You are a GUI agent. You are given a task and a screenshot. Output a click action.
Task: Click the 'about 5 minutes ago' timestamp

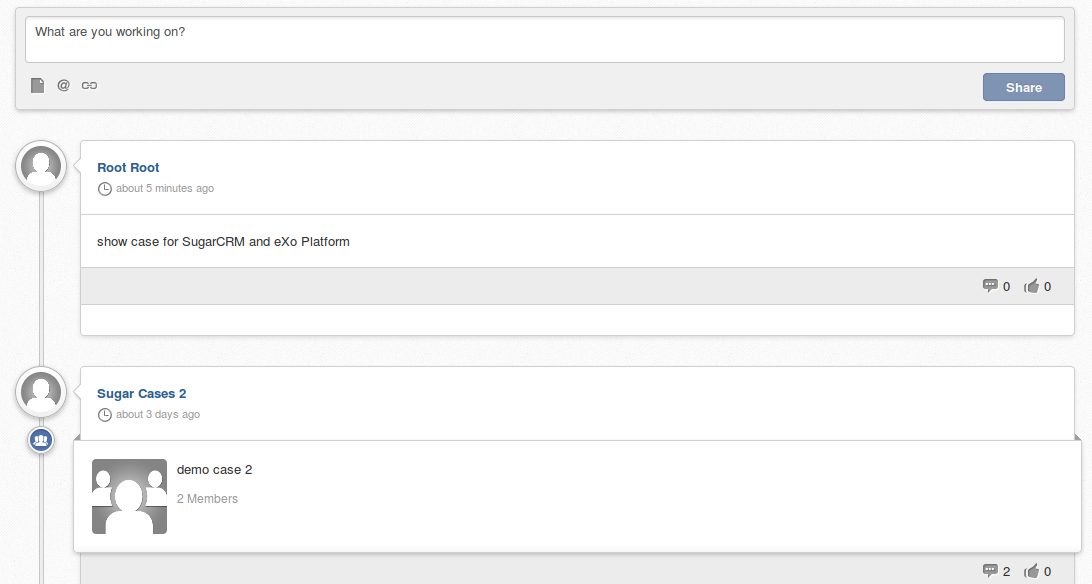tap(165, 189)
